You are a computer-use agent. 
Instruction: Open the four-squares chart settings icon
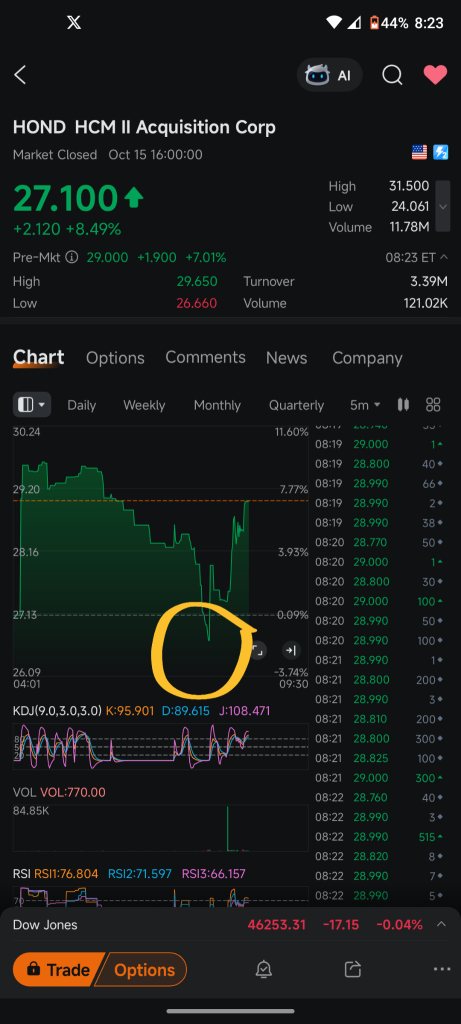click(x=433, y=405)
